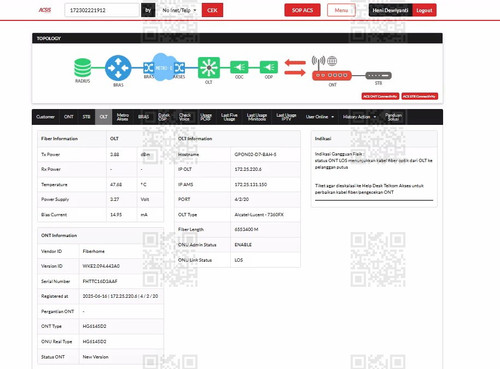This screenshot has width=500, height=369.
Task: Click the ODC node icon
Action: click(239, 68)
